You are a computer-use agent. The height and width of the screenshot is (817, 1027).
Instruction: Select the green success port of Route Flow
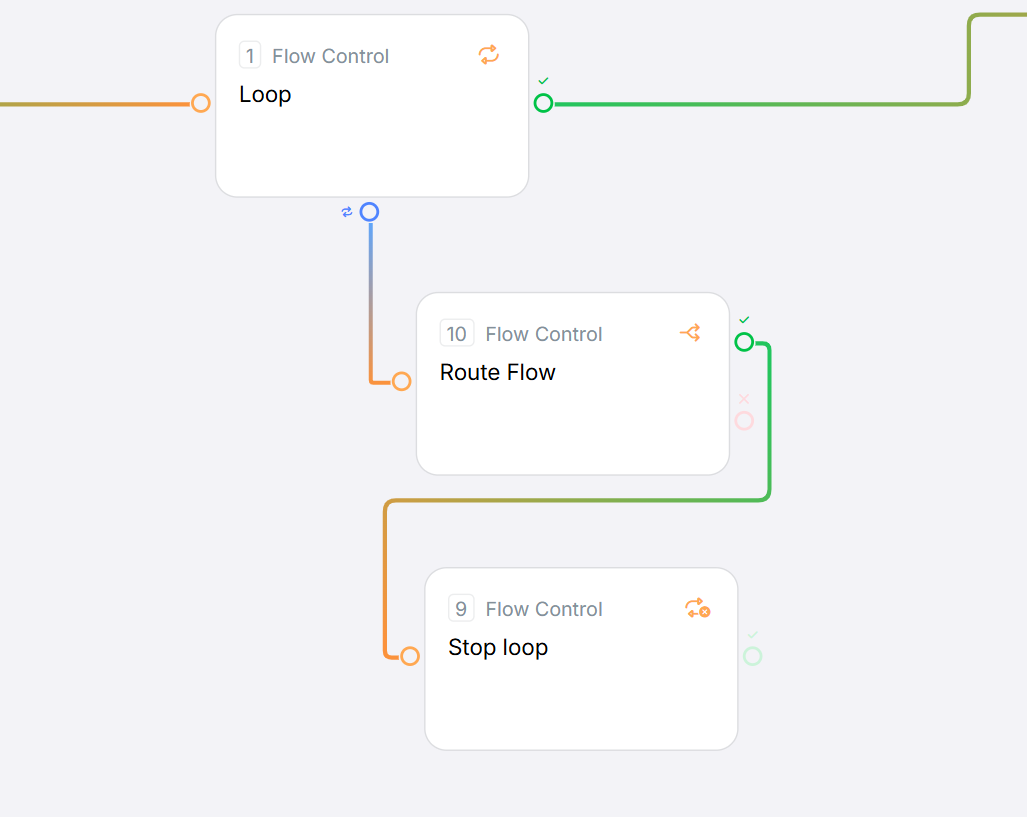tap(744, 342)
